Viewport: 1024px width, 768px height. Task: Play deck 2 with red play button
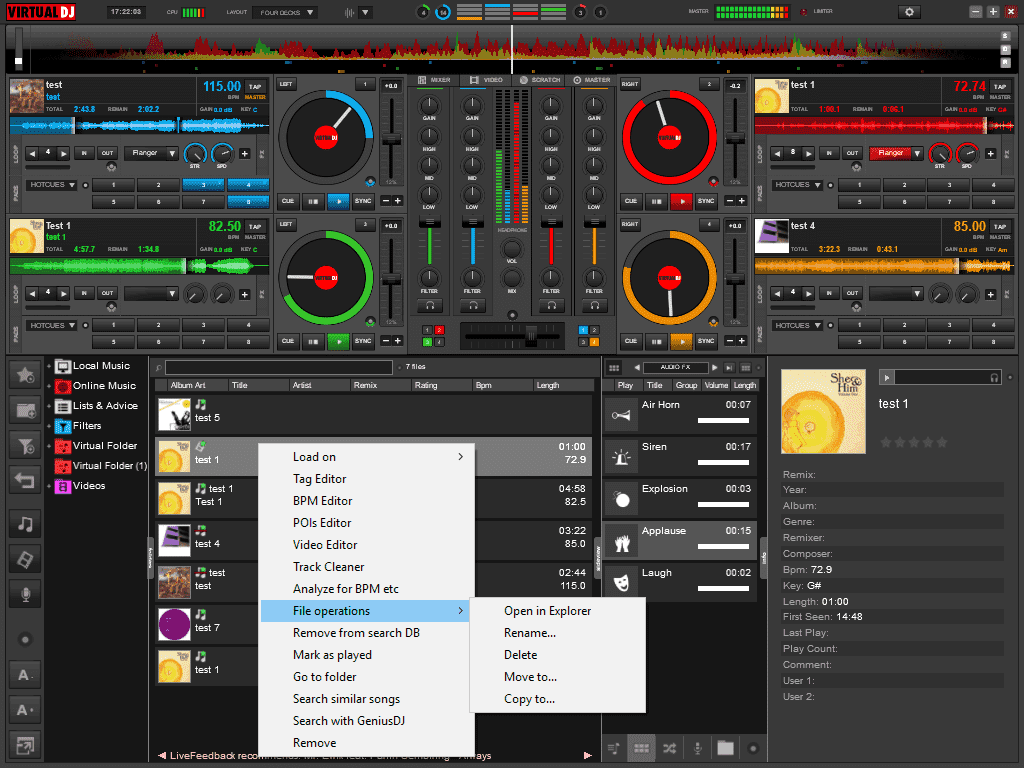[681, 201]
